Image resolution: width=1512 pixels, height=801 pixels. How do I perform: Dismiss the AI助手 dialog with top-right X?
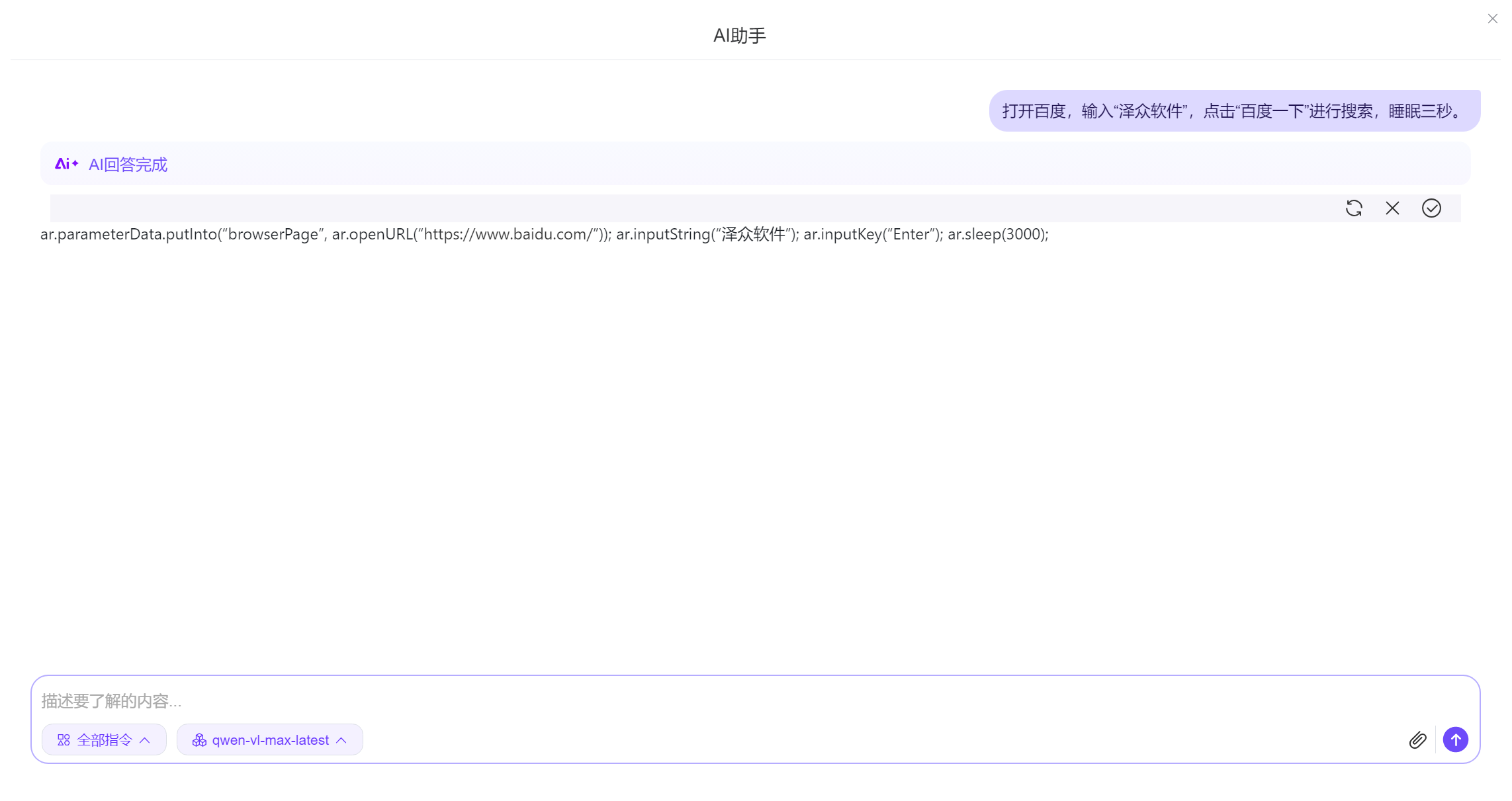(x=1493, y=19)
